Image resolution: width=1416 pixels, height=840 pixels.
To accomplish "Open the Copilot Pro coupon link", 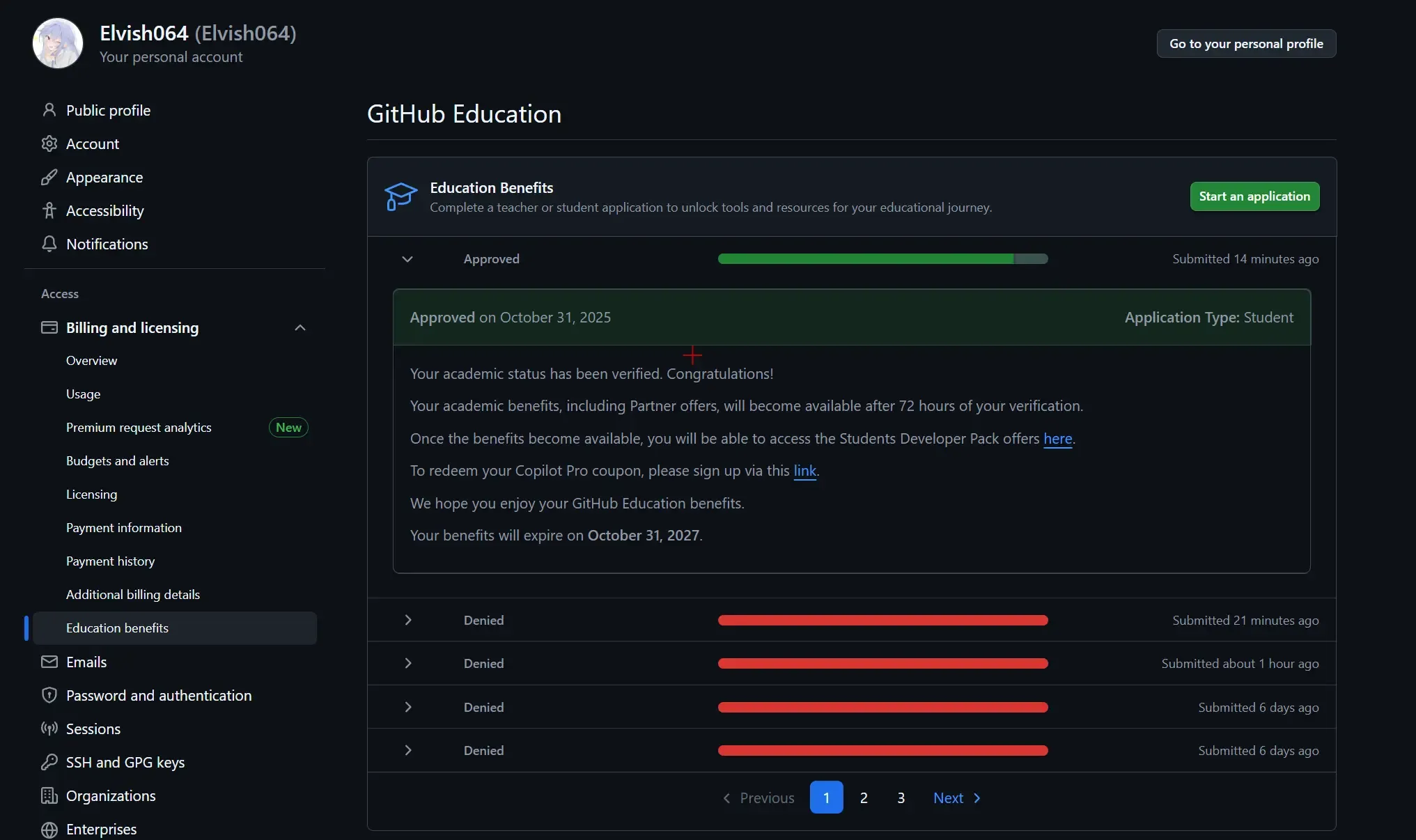I will (x=804, y=471).
